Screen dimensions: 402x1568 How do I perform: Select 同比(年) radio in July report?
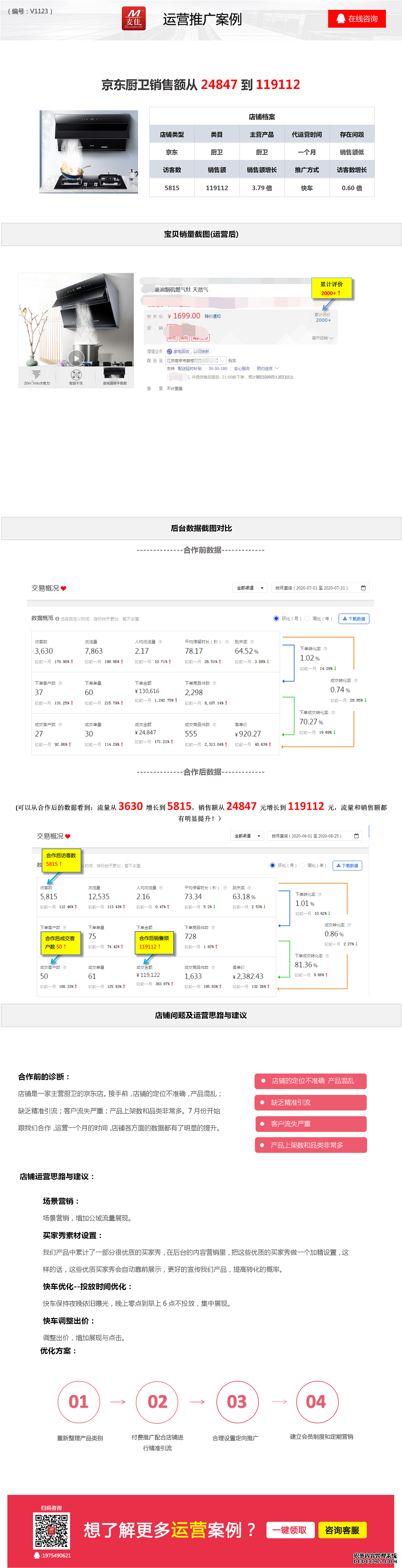pyautogui.click(x=307, y=619)
